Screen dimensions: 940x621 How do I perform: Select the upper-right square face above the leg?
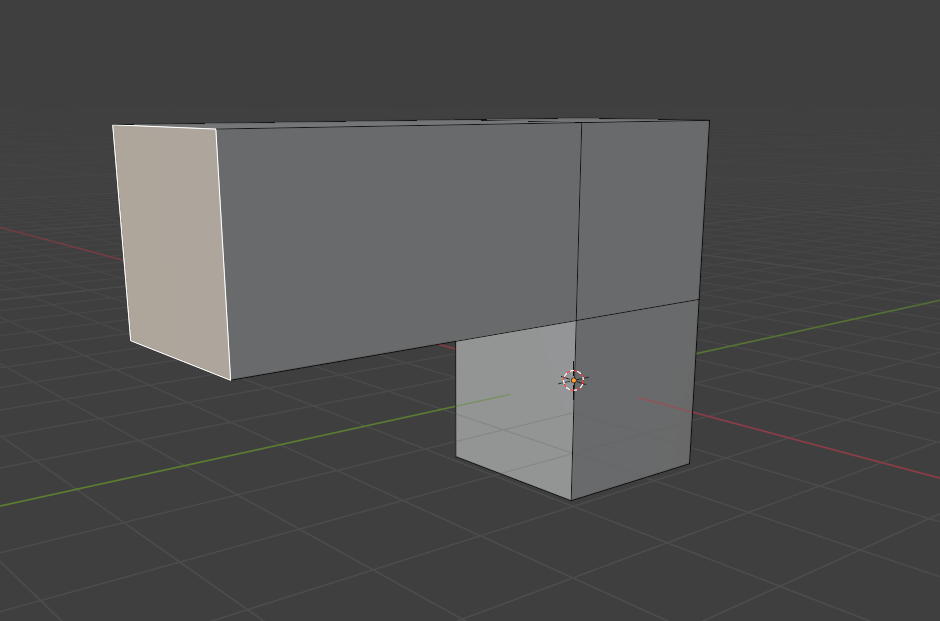pos(641,219)
